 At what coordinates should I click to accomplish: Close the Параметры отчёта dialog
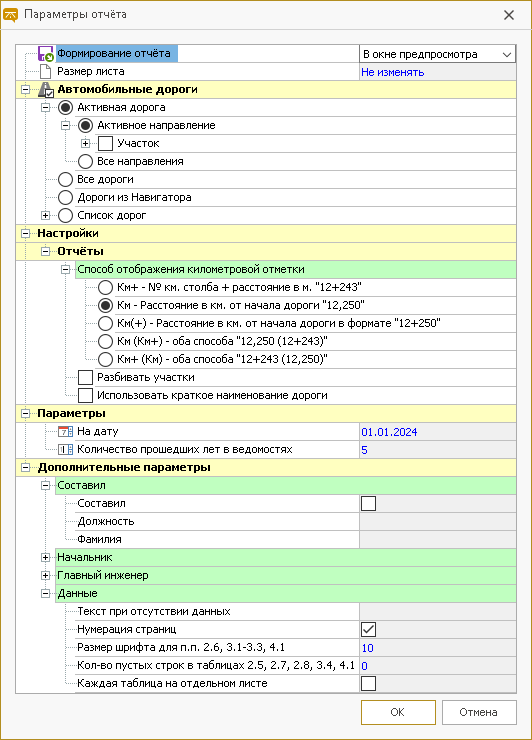509,15
